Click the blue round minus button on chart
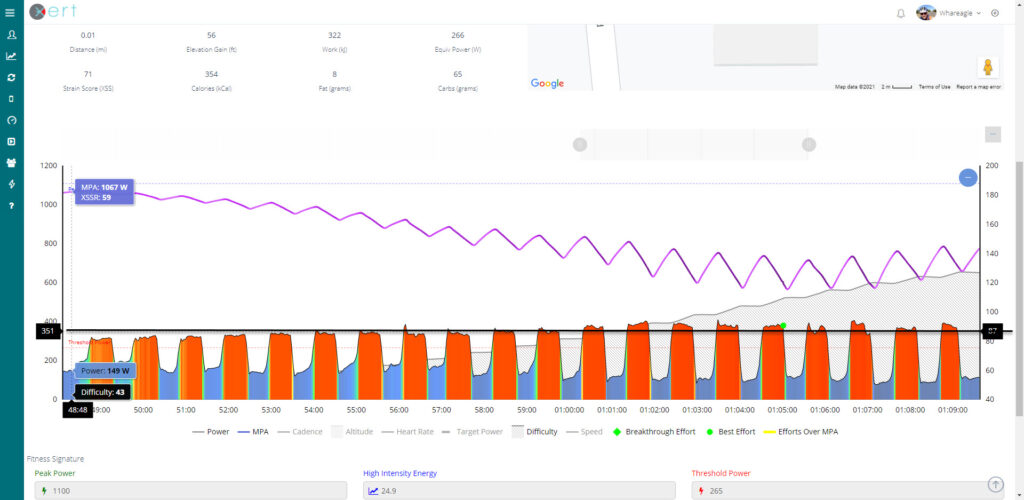 (967, 177)
